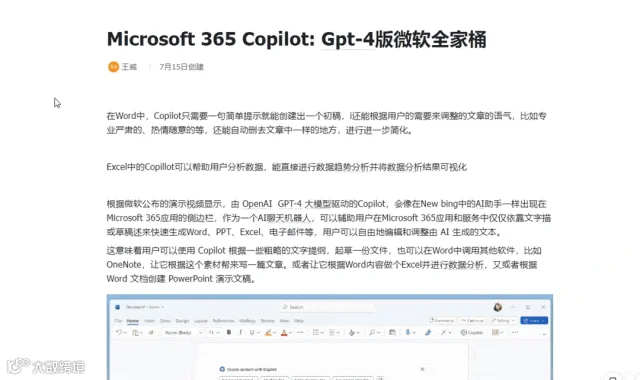The height and width of the screenshot is (380, 640).
Task: Open the Editing mode dropdown in embedded Word
Action: (x=503, y=320)
